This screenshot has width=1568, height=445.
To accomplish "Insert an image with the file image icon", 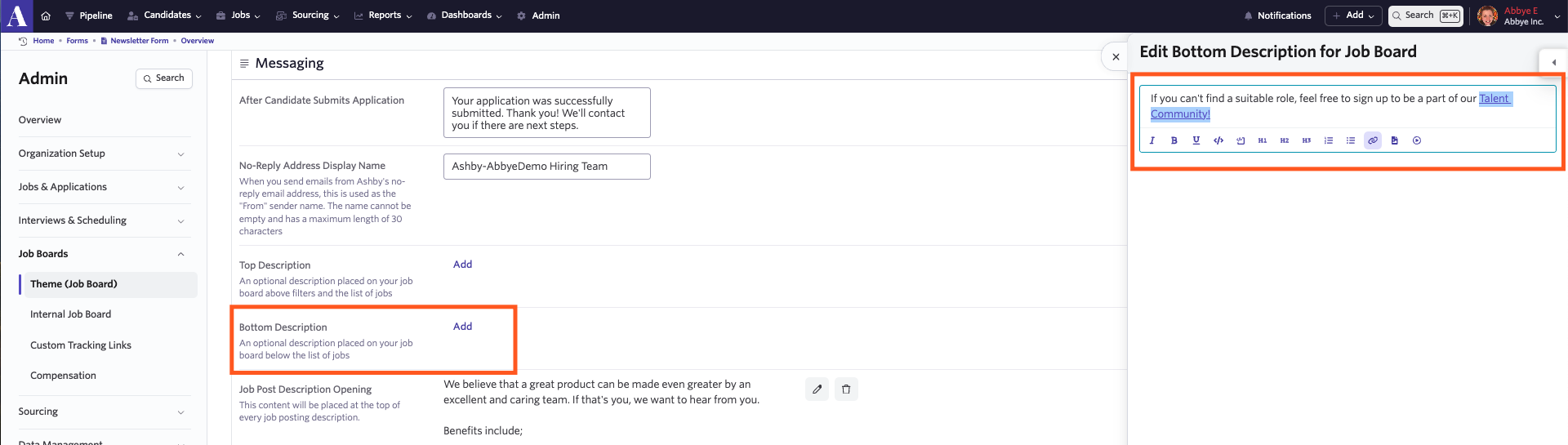I will pyautogui.click(x=1395, y=140).
